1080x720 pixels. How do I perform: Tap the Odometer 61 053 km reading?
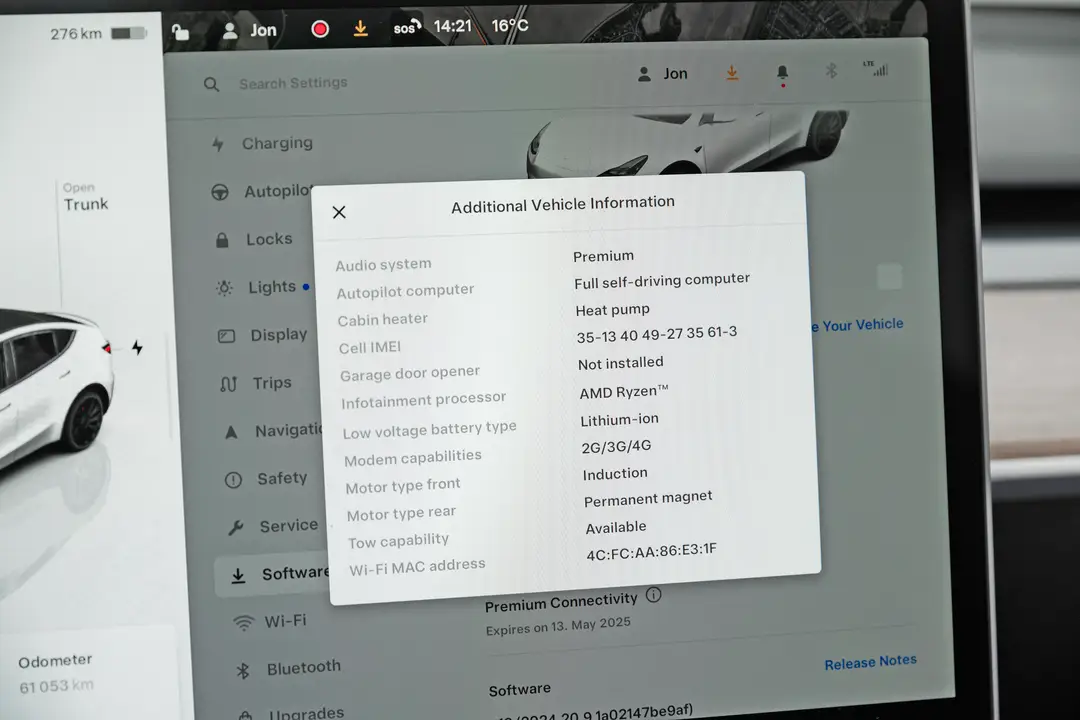tap(56, 673)
